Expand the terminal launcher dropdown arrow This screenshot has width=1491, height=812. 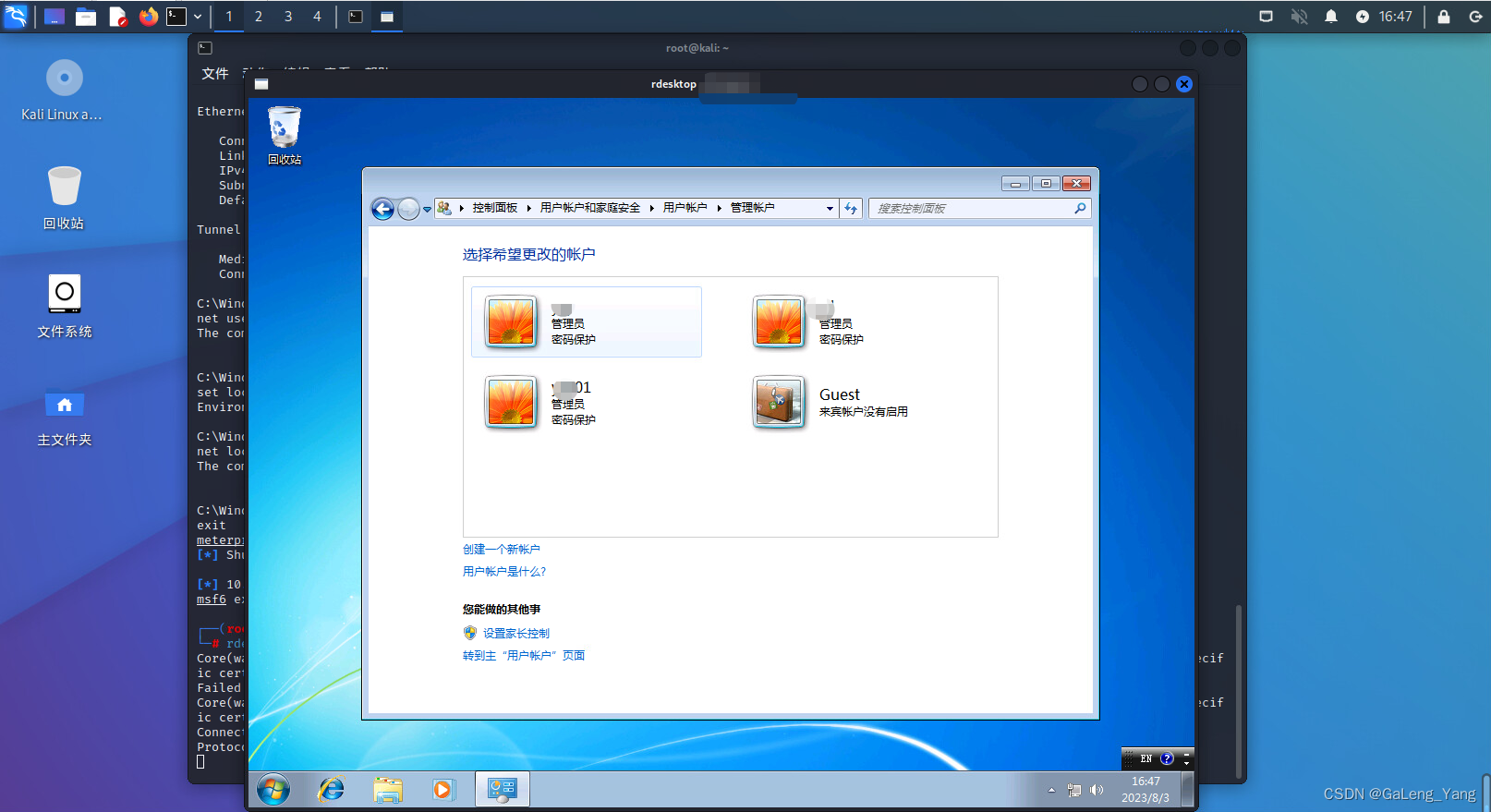198,17
